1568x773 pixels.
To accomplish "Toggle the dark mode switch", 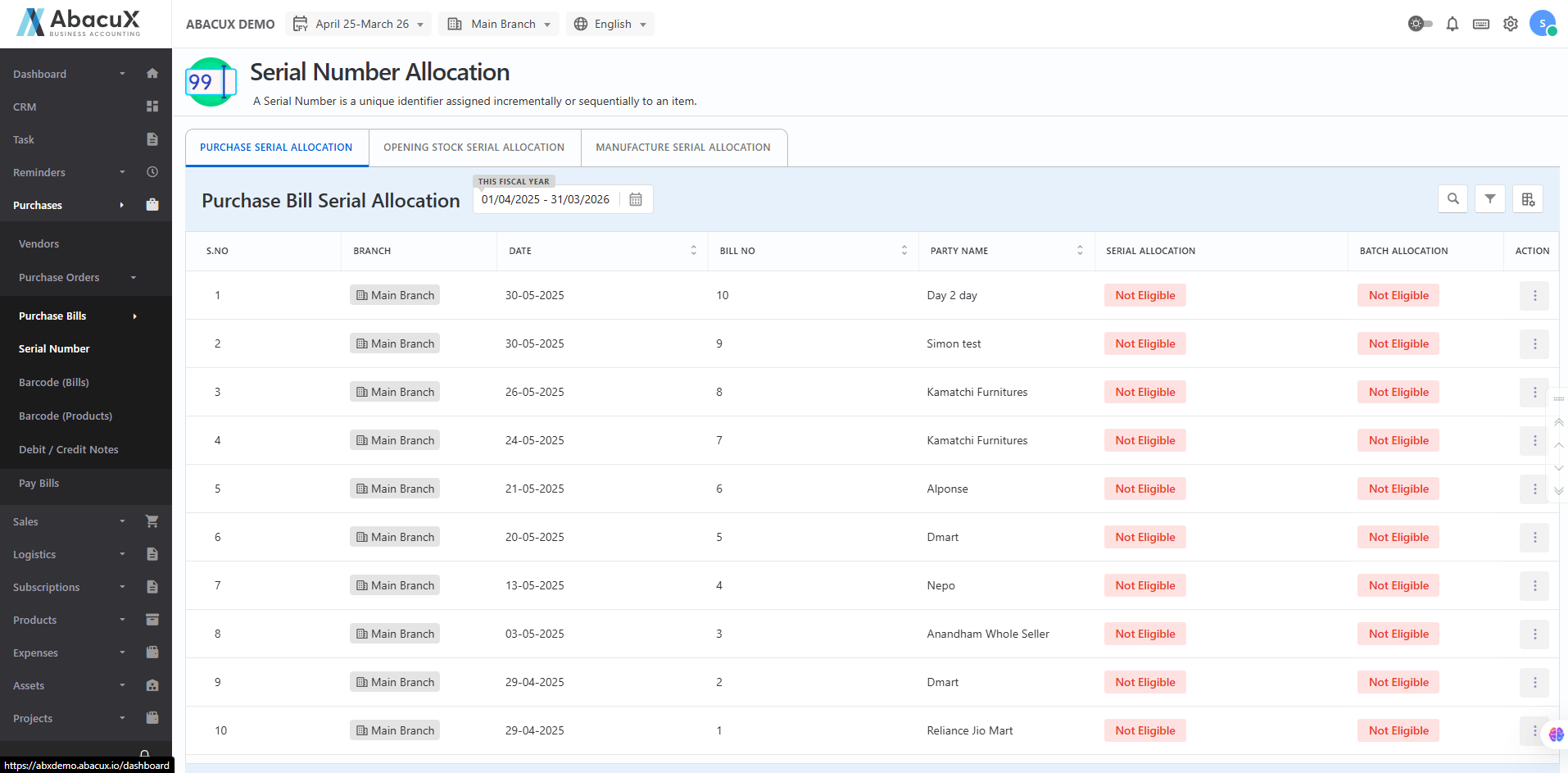I will click(x=1420, y=24).
